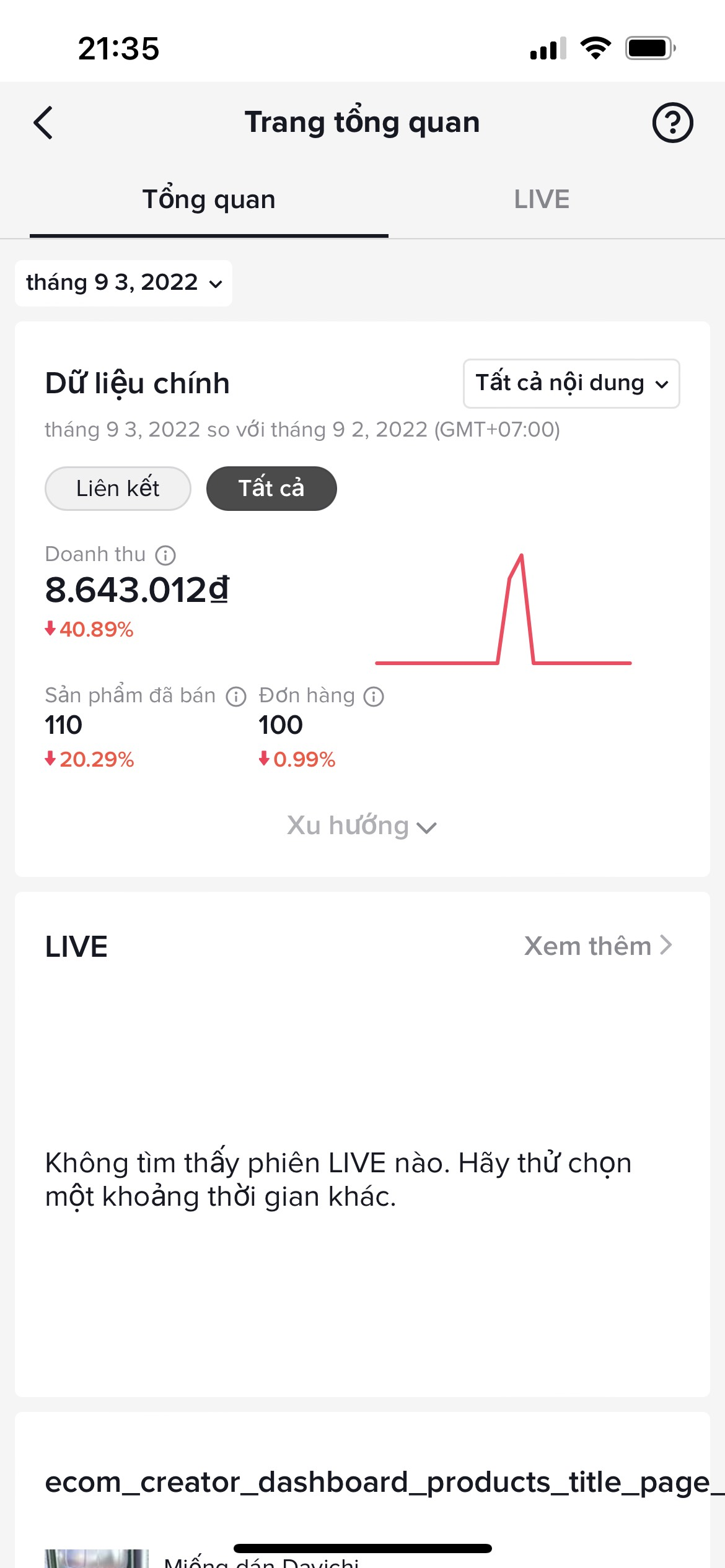
Task: Tap the Wi-Fi status icon
Action: click(595, 48)
